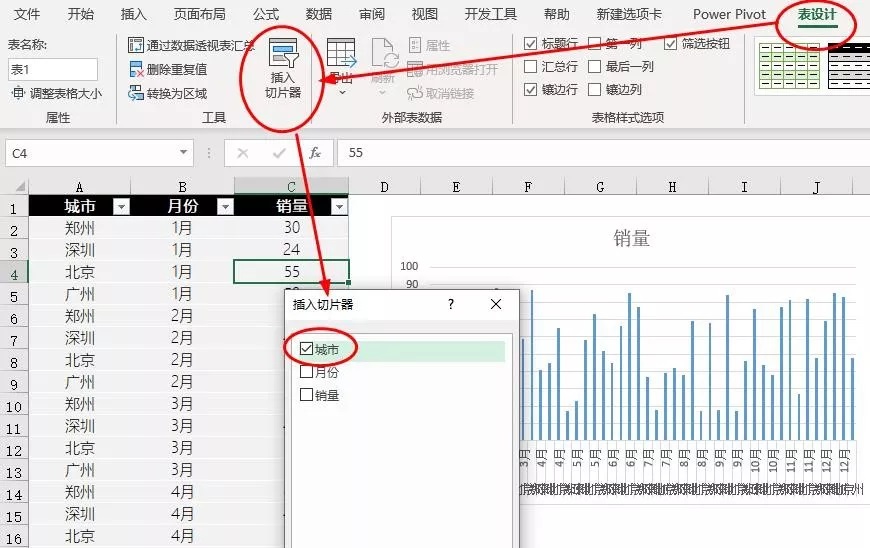Switch to the 帮助 tab
Image resolution: width=870 pixels, height=548 pixels.
(x=557, y=14)
